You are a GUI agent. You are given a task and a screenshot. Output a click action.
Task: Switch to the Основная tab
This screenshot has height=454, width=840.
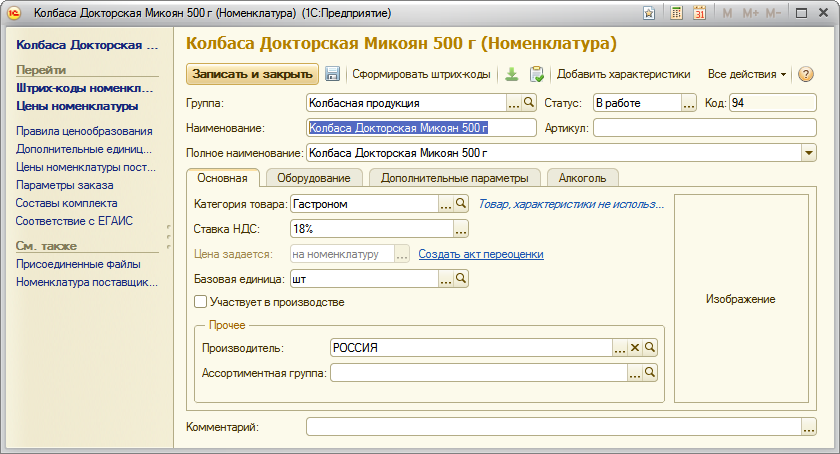[222, 178]
